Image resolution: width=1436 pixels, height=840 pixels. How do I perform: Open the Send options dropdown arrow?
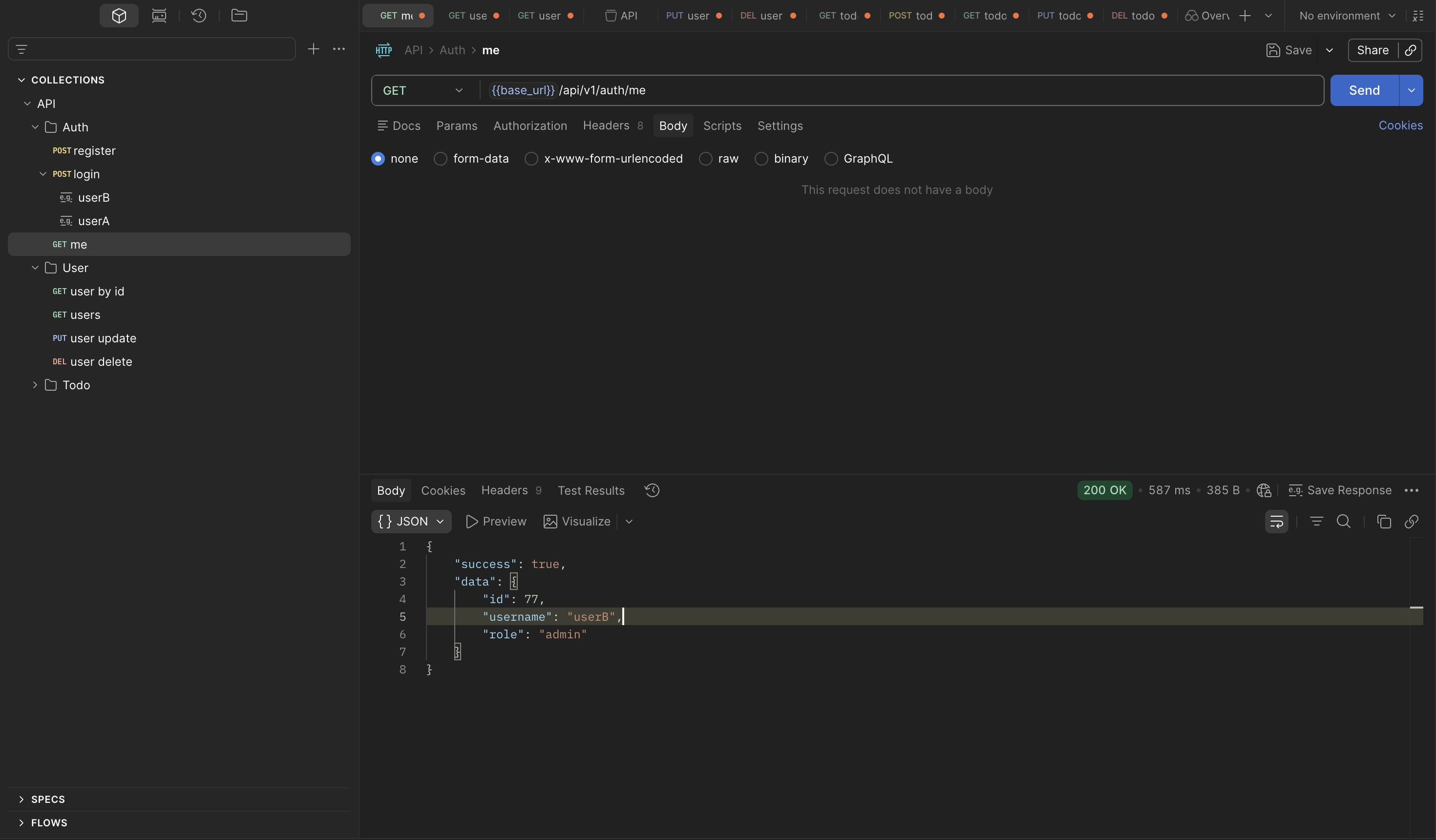(1411, 91)
